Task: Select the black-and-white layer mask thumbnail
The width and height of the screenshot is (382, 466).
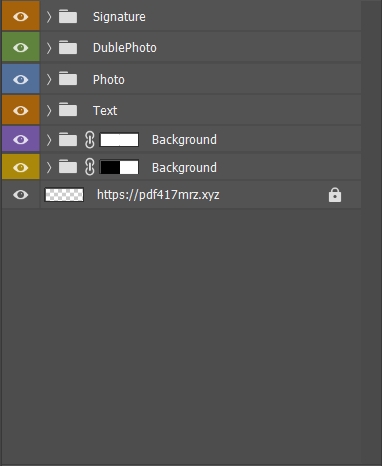Action: tap(119, 167)
